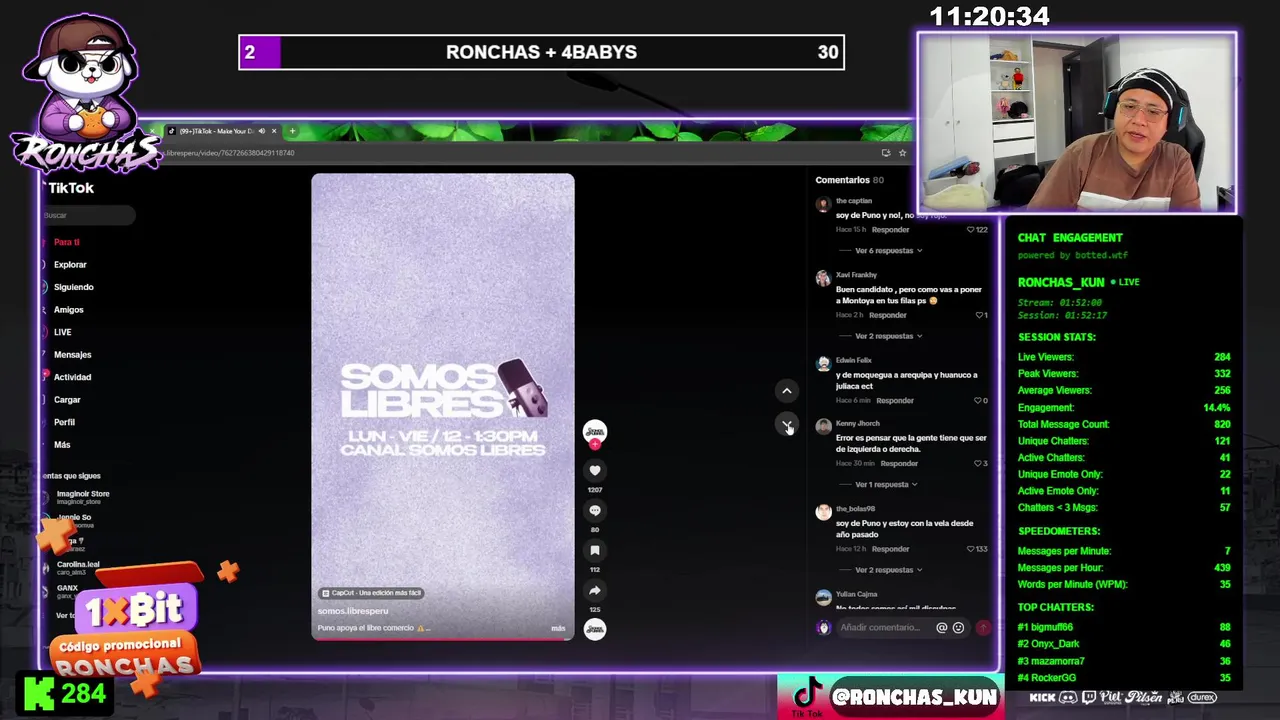Open Edwin Felix's username
Screen dimensions: 1280x720
(x=853, y=360)
